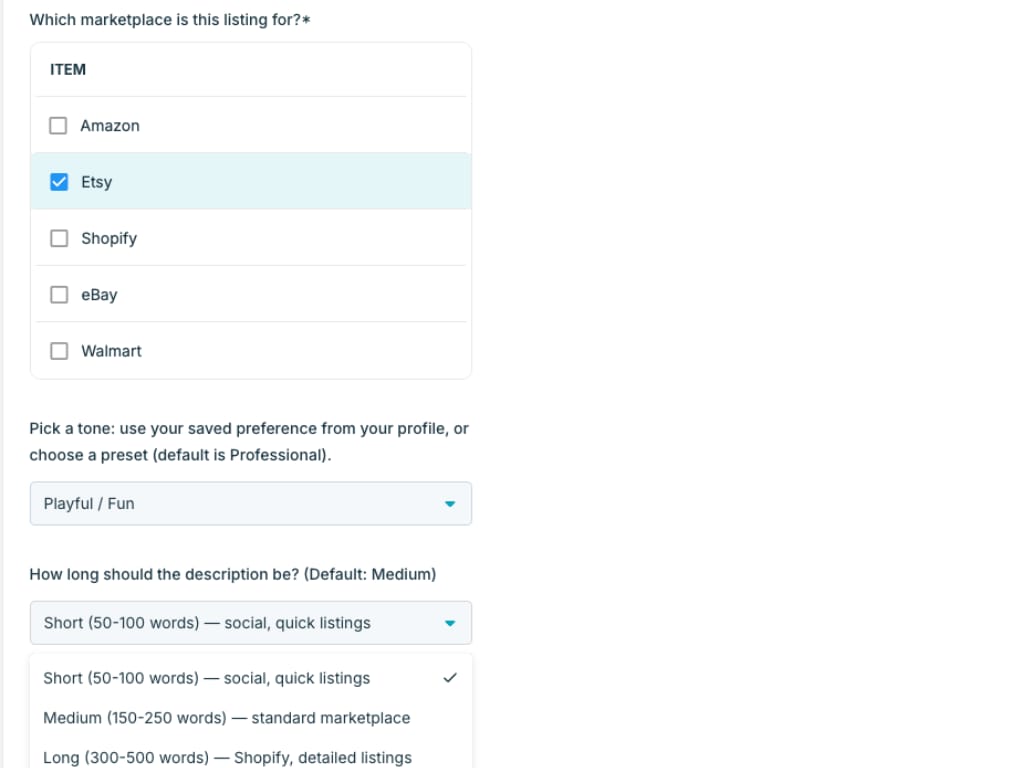Click the tone dropdown arrow icon
Viewport: 1024px width, 768px height.
tap(450, 504)
